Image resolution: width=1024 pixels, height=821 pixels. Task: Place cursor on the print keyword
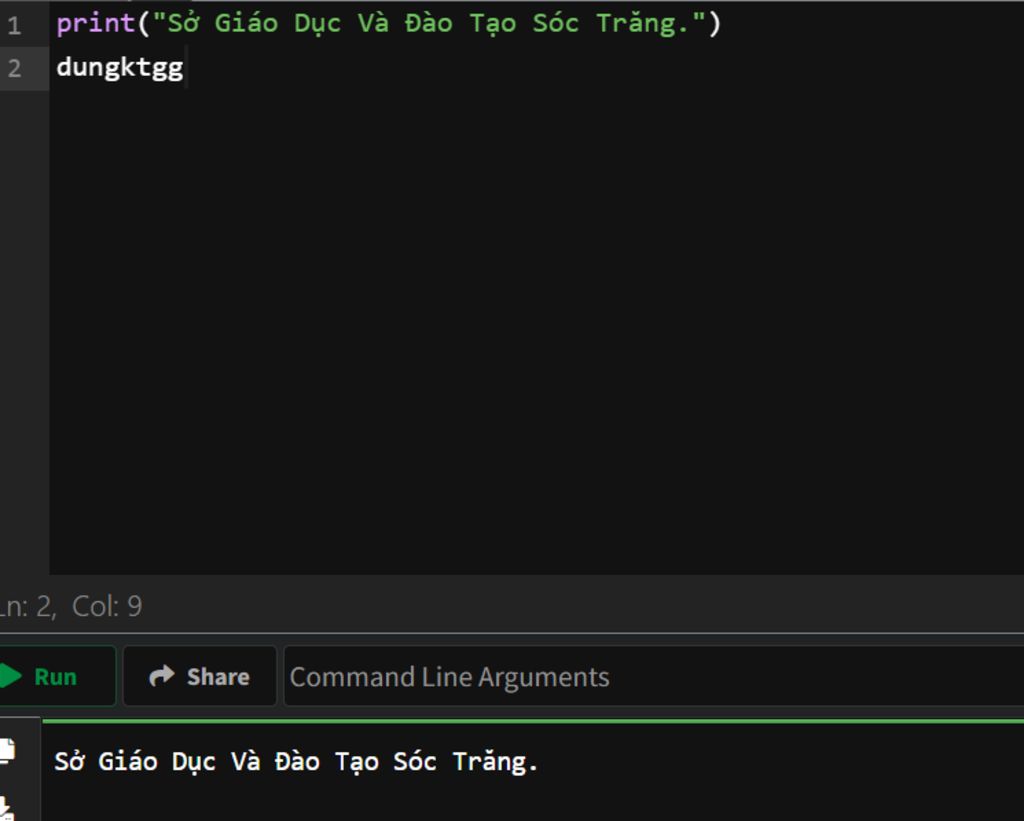click(95, 24)
